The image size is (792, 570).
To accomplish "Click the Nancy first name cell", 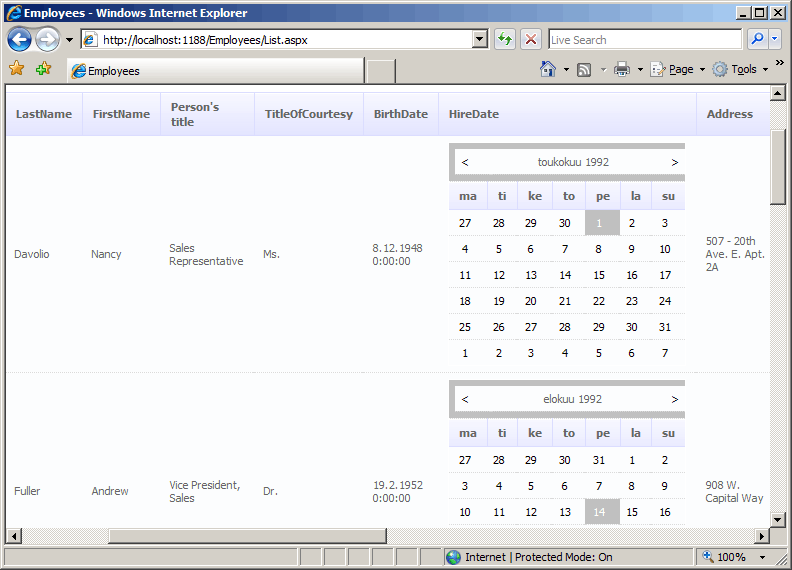I will click(x=106, y=254).
